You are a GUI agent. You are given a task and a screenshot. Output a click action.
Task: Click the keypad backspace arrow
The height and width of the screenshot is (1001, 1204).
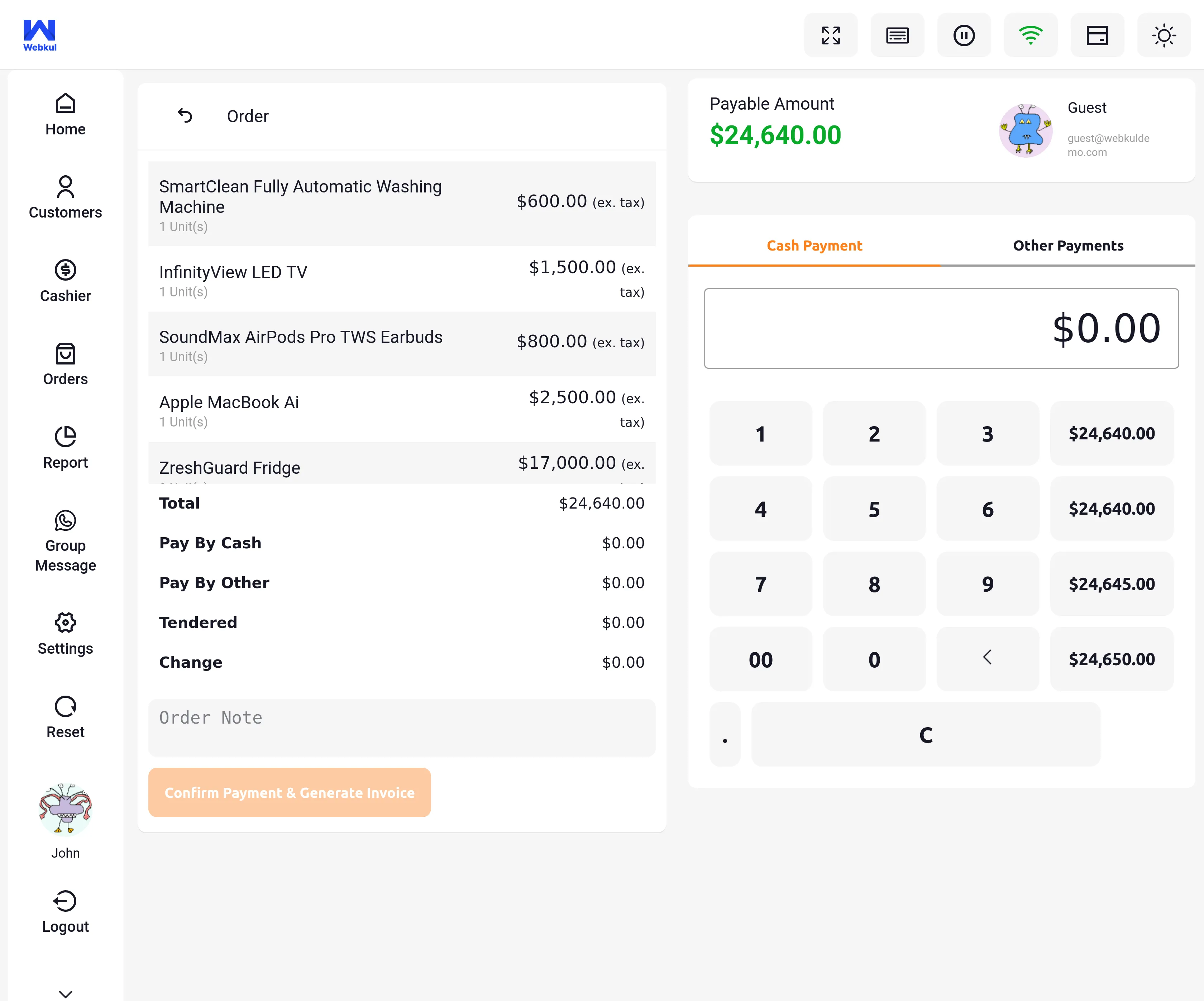pos(988,659)
